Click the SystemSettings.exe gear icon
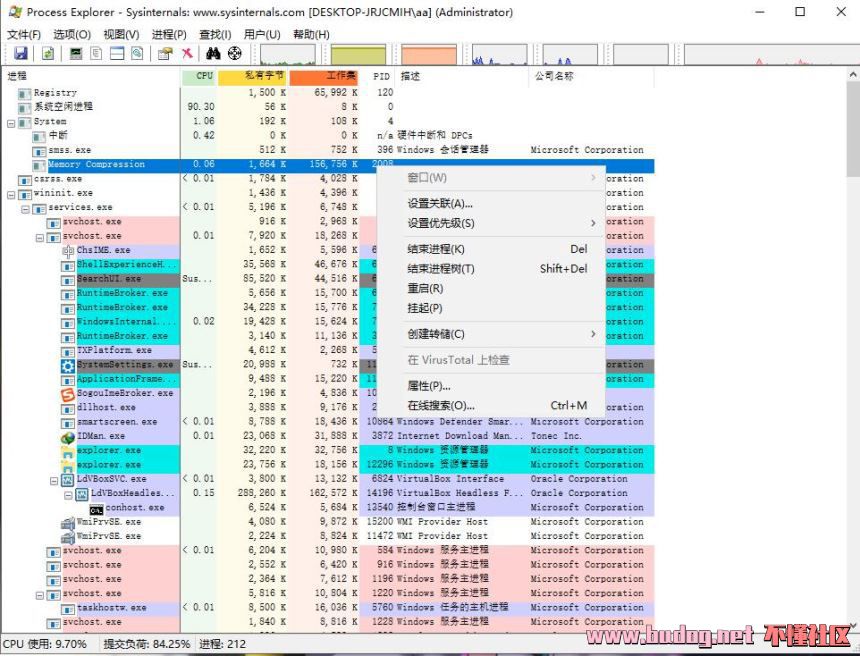The image size is (860, 656). tap(67, 365)
